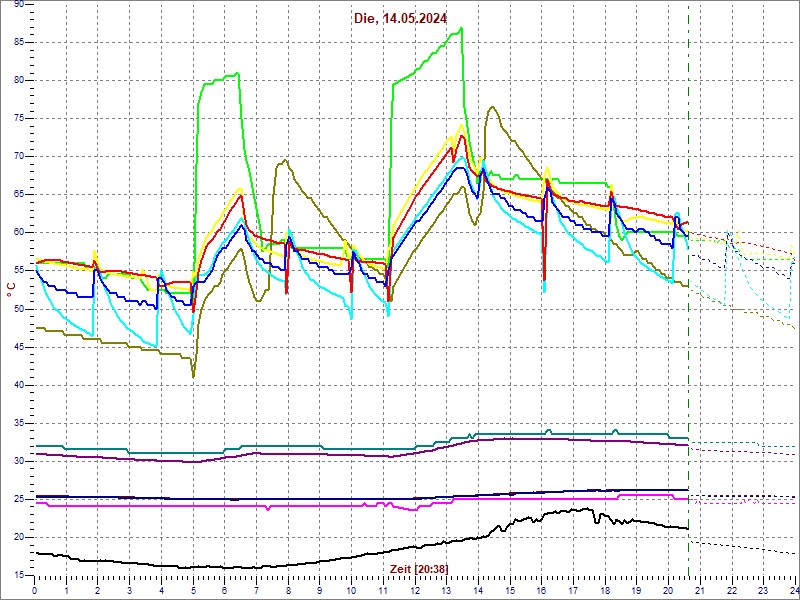
Task: Select hour 15 on the time axis
Action: click(x=510, y=590)
